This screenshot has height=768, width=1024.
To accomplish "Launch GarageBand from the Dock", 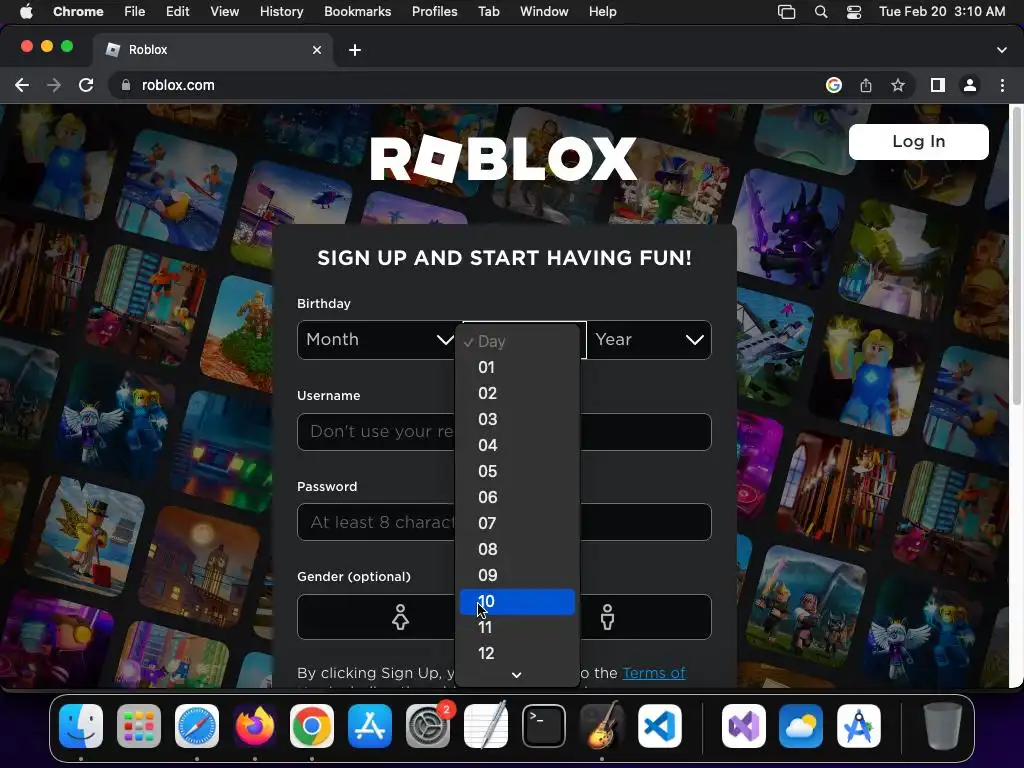I will pos(601,726).
